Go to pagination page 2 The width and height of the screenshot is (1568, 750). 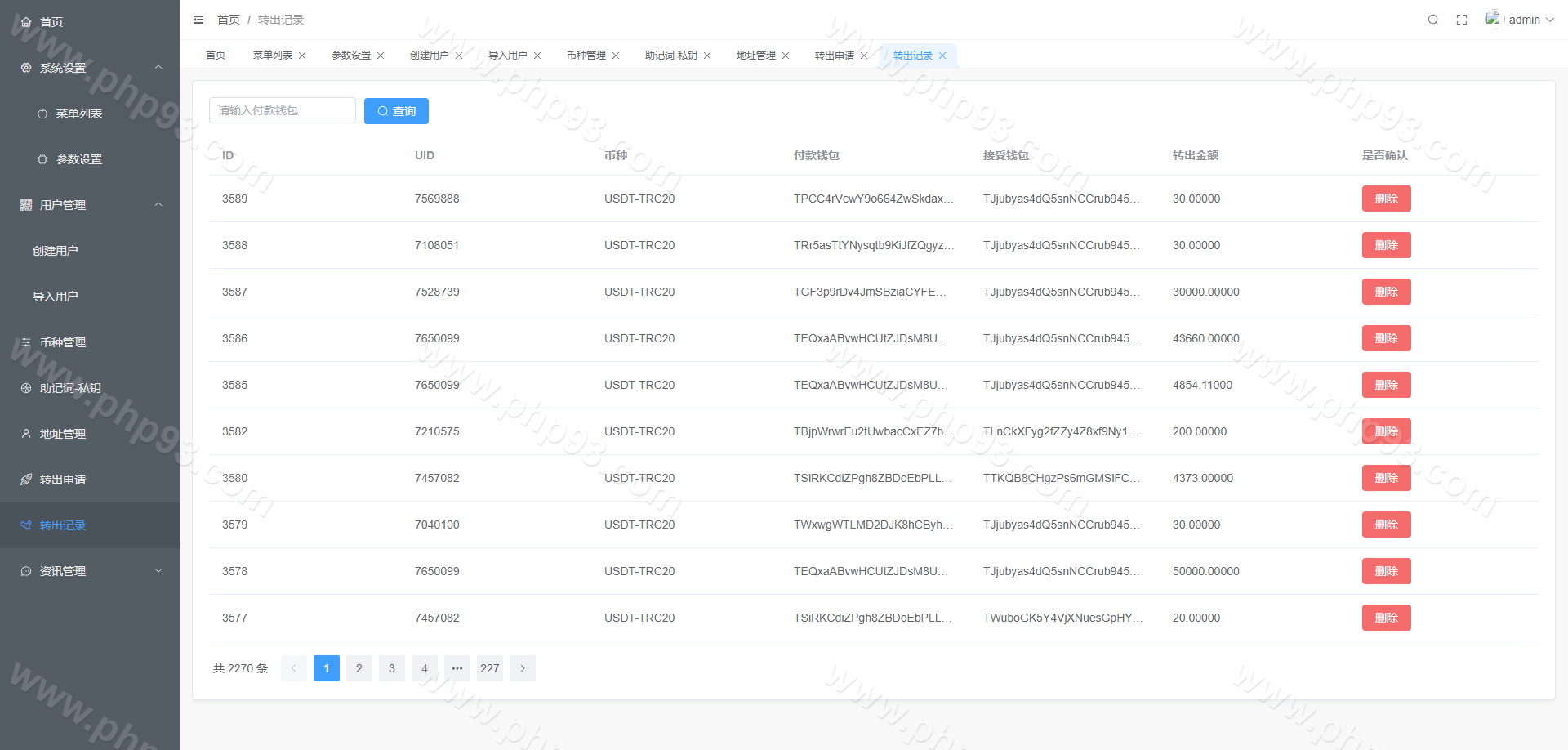tap(359, 668)
